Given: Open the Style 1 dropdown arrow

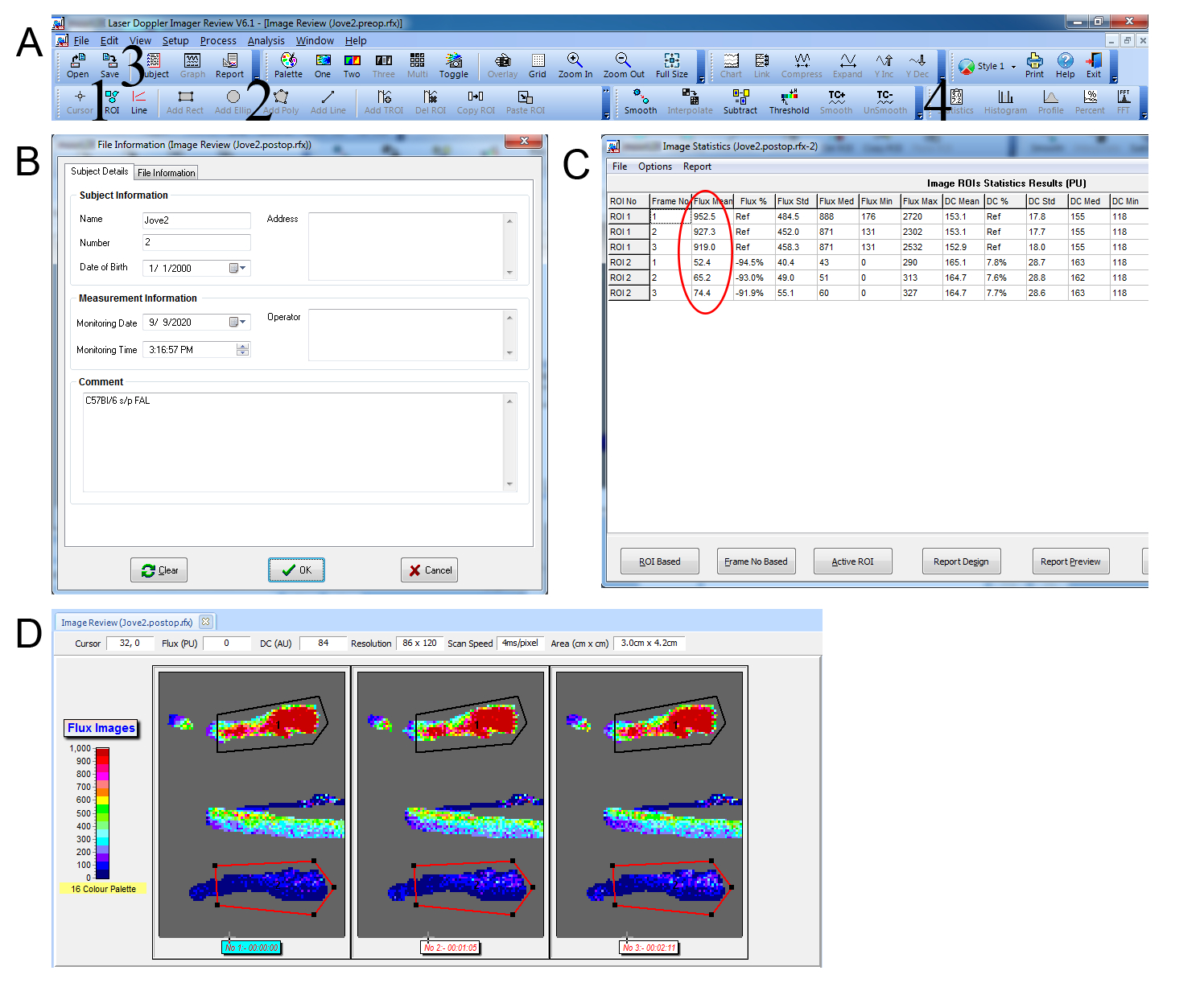Looking at the screenshot, I should 1013,67.
